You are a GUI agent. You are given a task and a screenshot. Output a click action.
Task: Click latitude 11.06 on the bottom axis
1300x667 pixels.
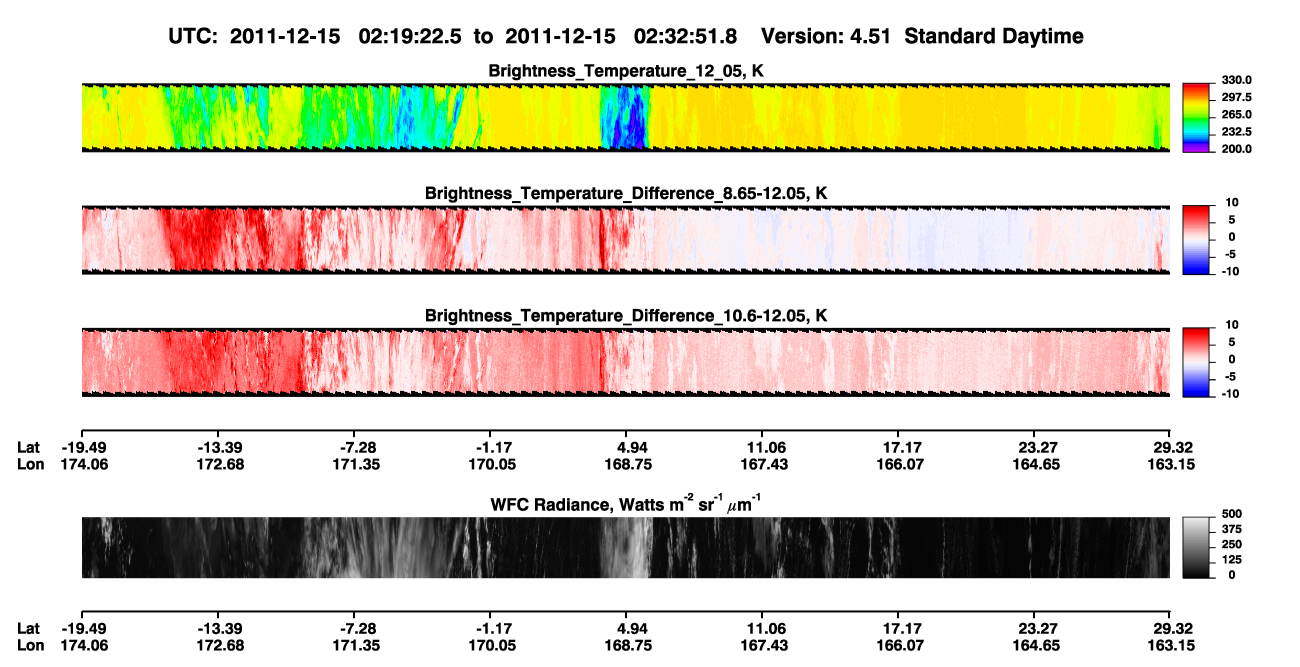coord(762,629)
